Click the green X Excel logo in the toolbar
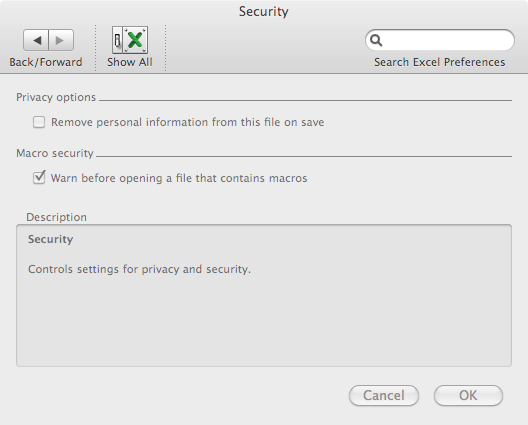The width and height of the screenshot is (528, 425). [135, 40]
